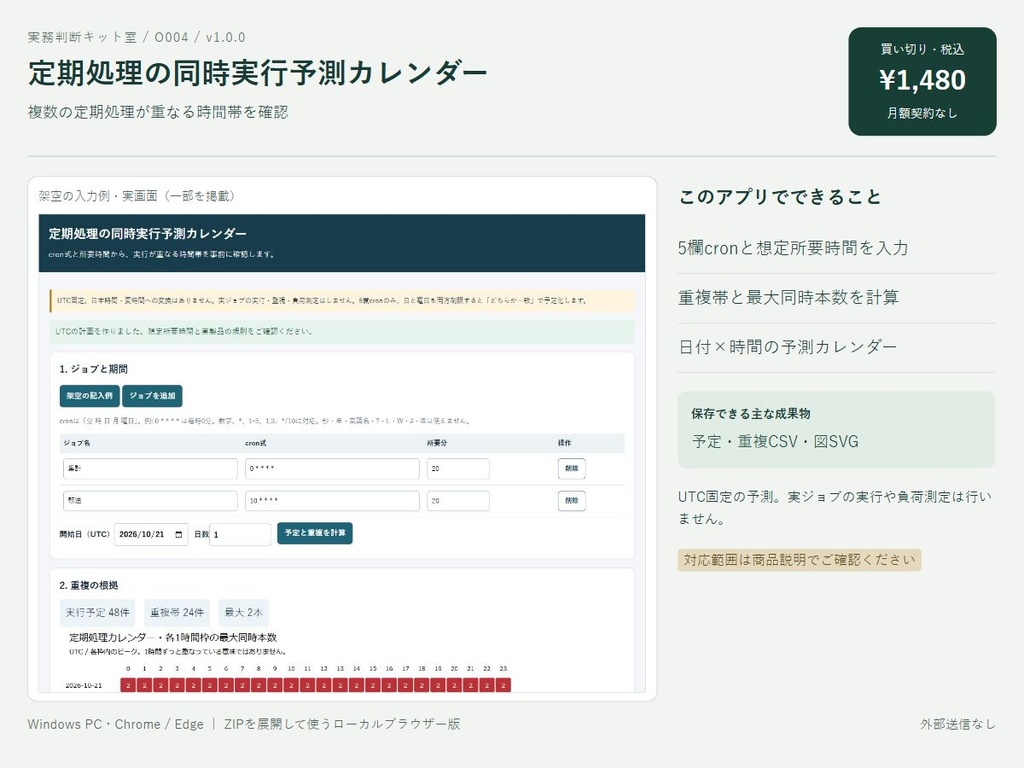
Task: Run the 予定と重複を計算 button
Action: [x=315, y=533]
